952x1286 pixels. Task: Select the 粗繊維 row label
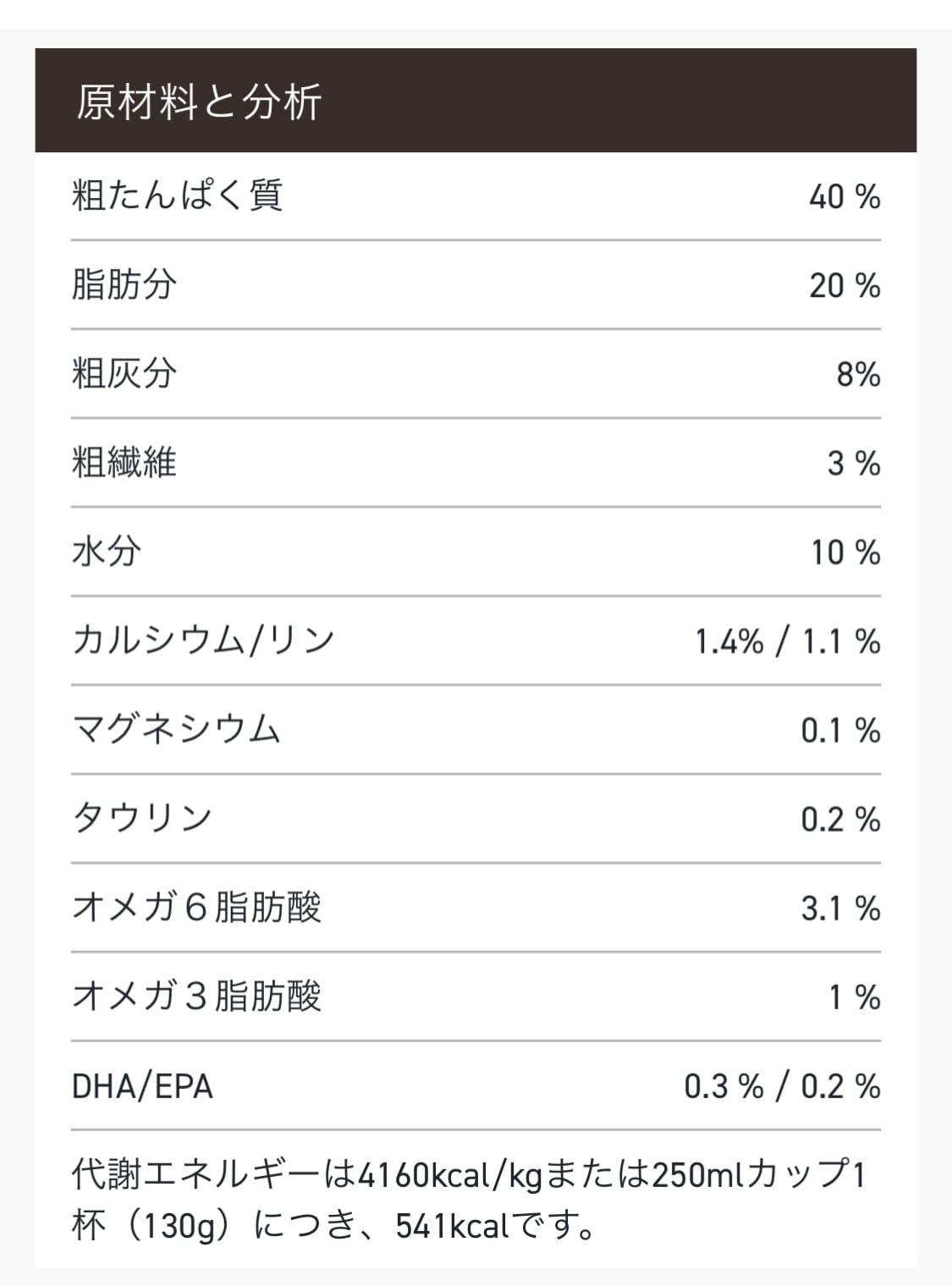point(124,463)
